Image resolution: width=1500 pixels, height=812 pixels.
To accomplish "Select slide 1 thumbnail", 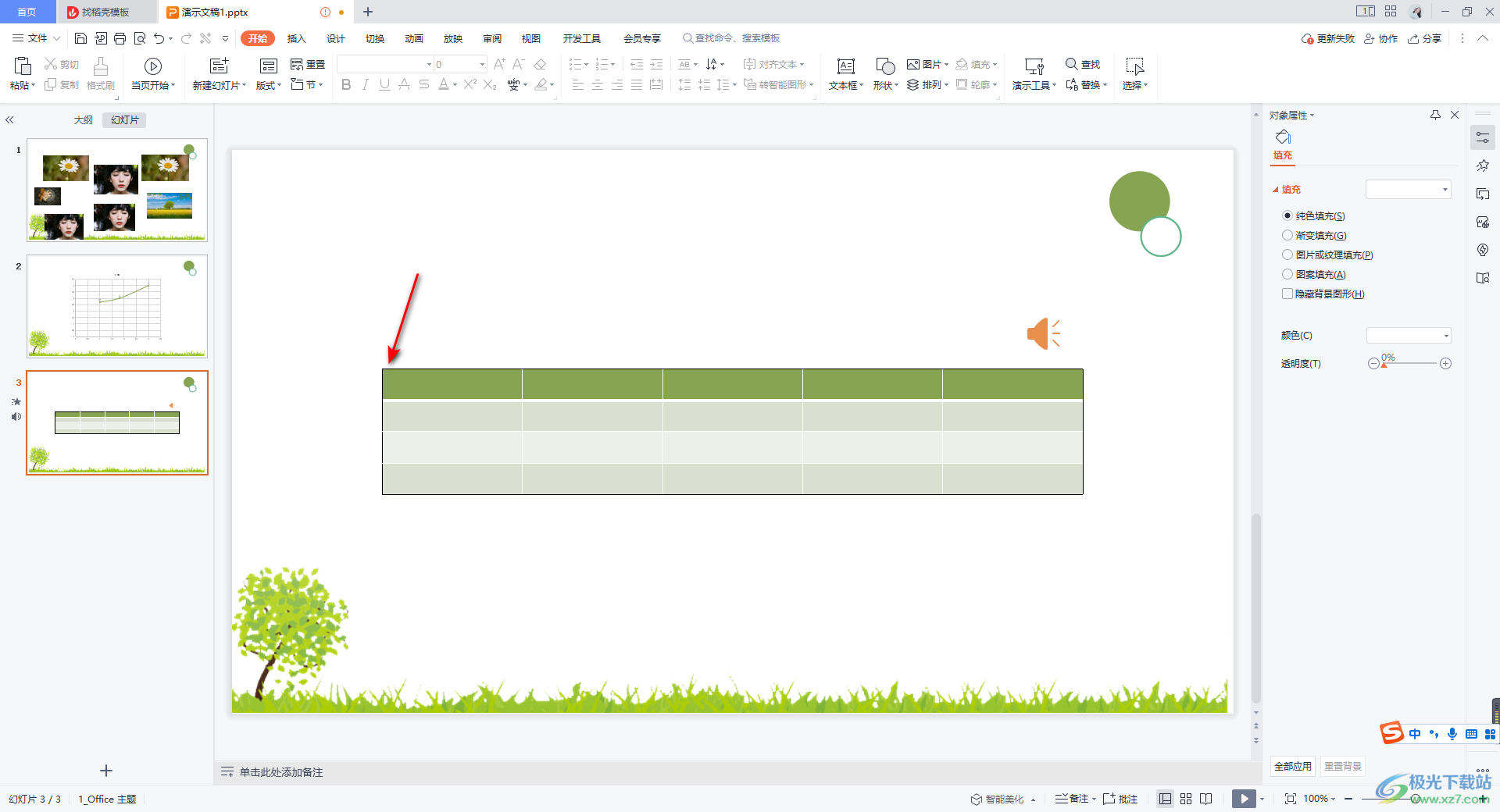I will pyautogui.click(x=117, y=190).
